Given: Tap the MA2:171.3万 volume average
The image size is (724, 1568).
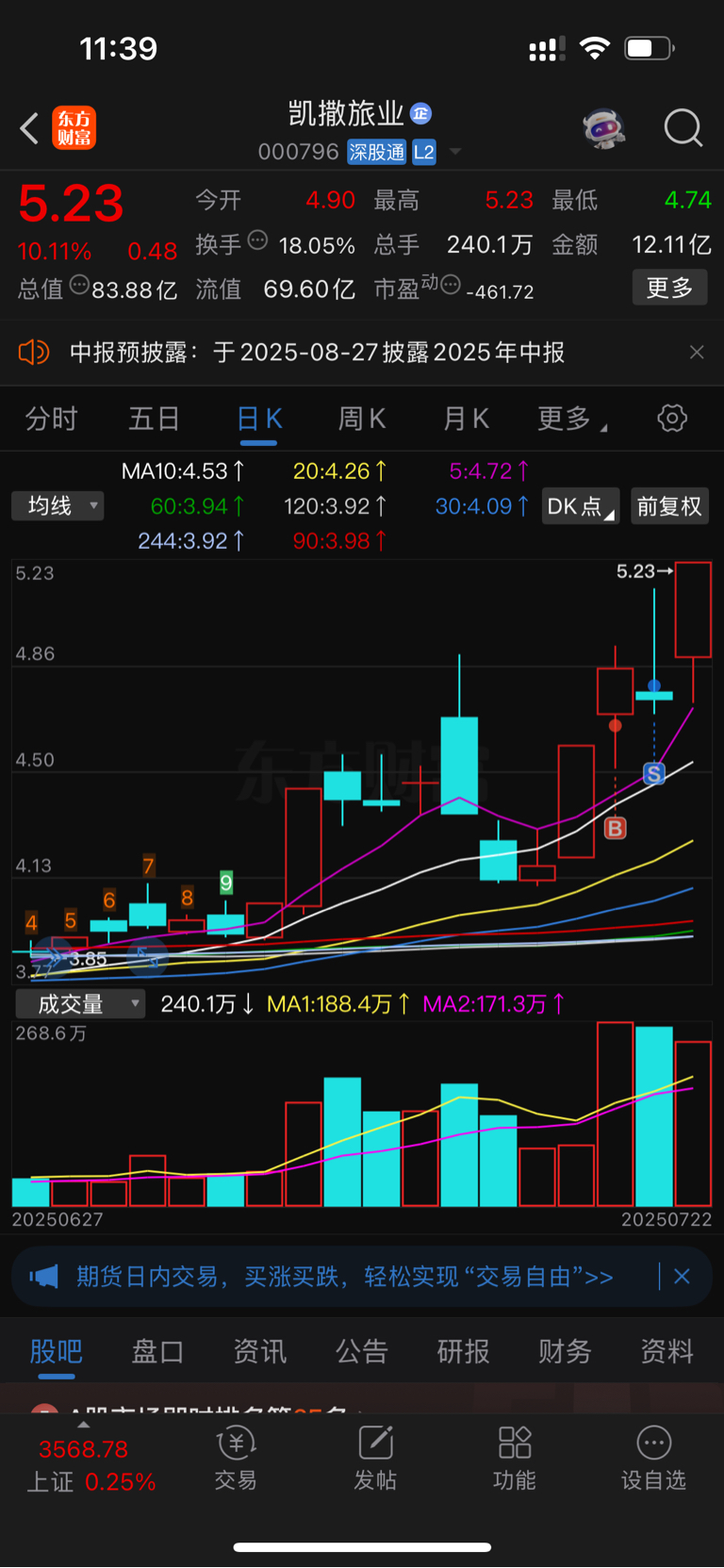Looking at the screenshot, I should tap(494, 1004).
